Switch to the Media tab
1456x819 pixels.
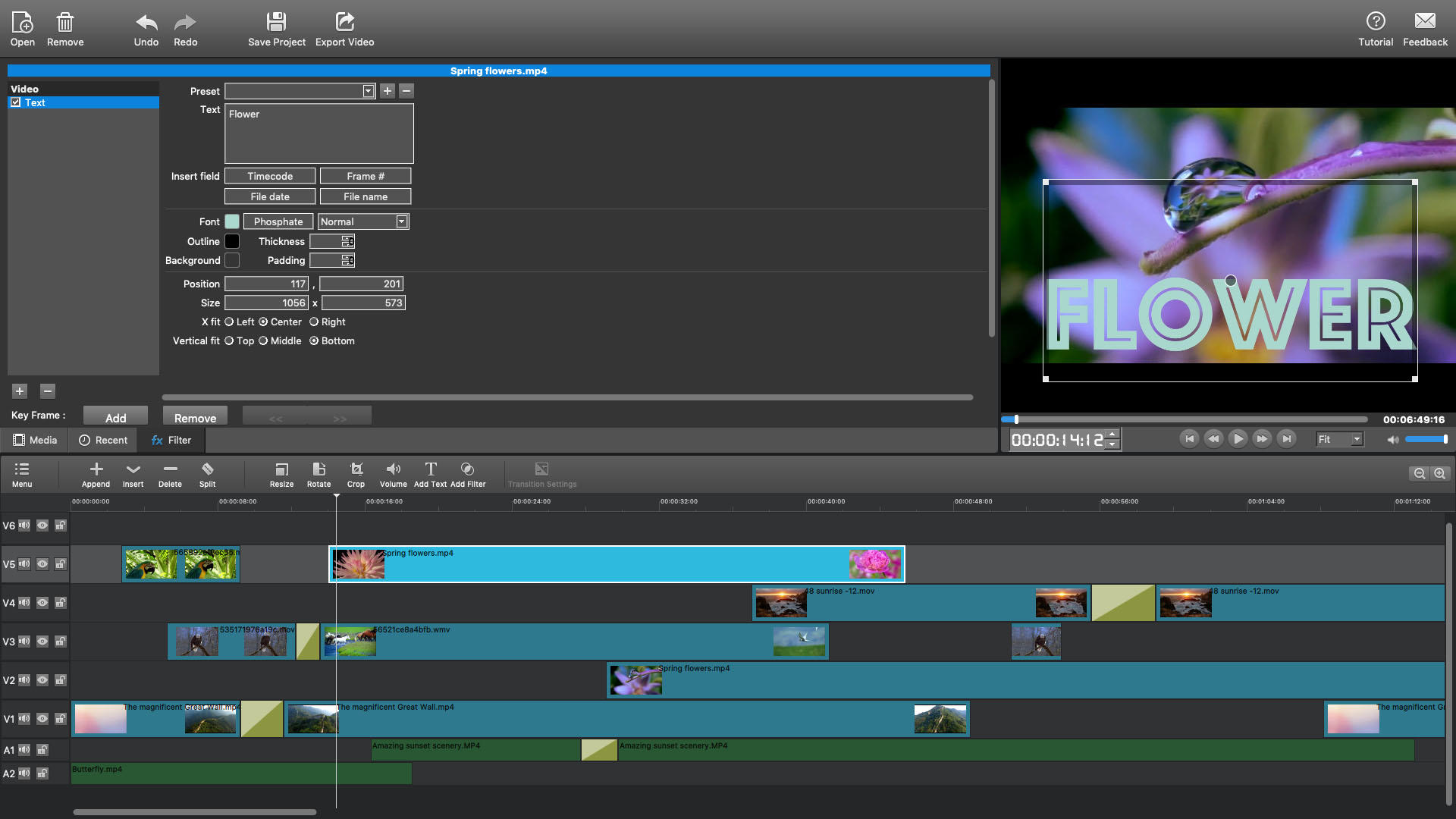[x=37, y=440]
